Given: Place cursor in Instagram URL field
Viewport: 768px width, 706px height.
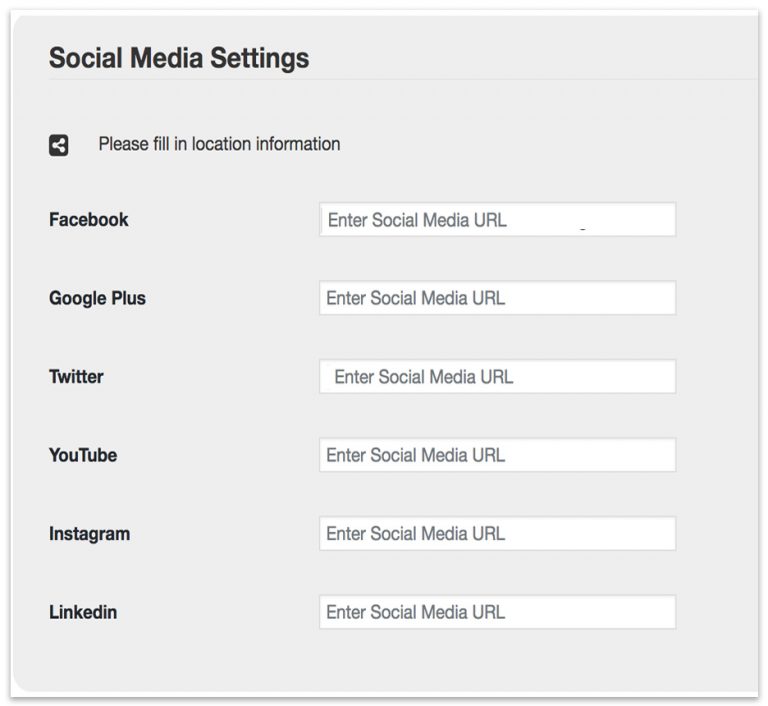Looking at the screenshot, I should click(497, 534).
